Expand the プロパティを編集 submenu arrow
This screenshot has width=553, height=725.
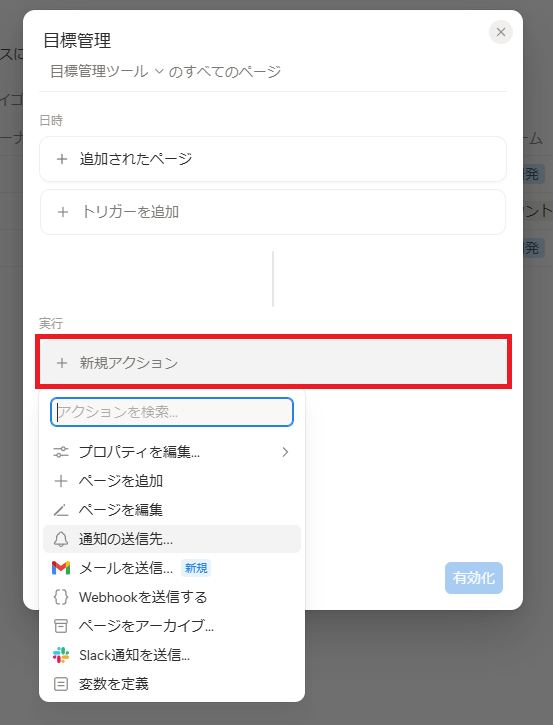[285, 452]
